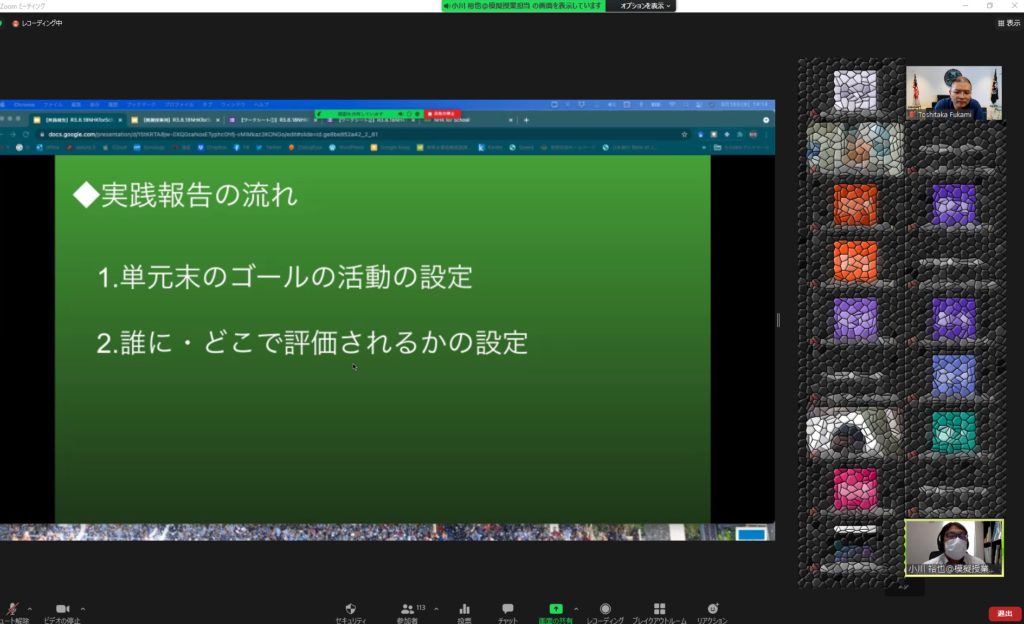Toggle microphone mute in the toolbar
Screen dimensions: 1024x624
[13, 609]
